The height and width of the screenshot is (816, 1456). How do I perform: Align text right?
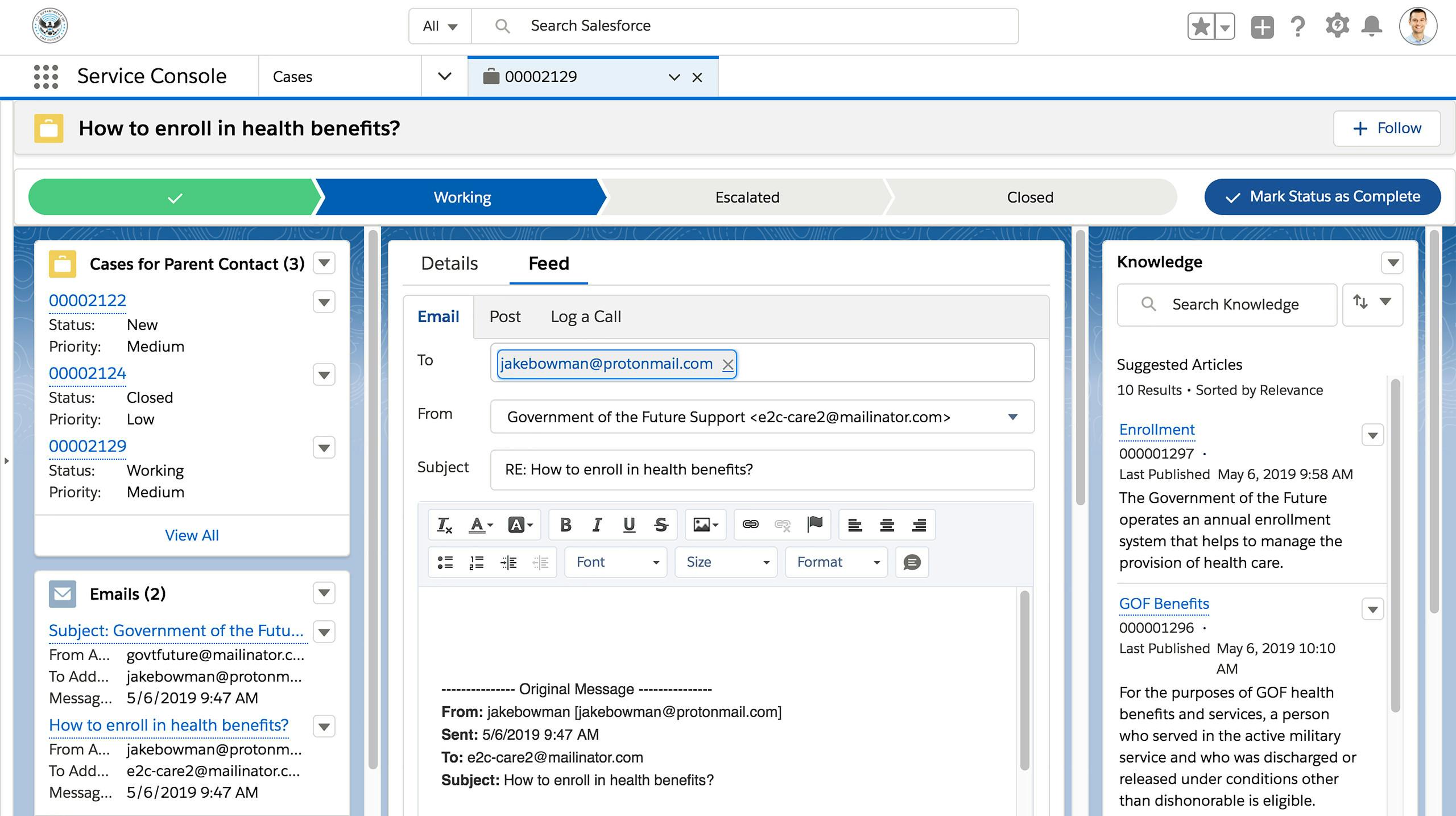click(x=919, y=525)
